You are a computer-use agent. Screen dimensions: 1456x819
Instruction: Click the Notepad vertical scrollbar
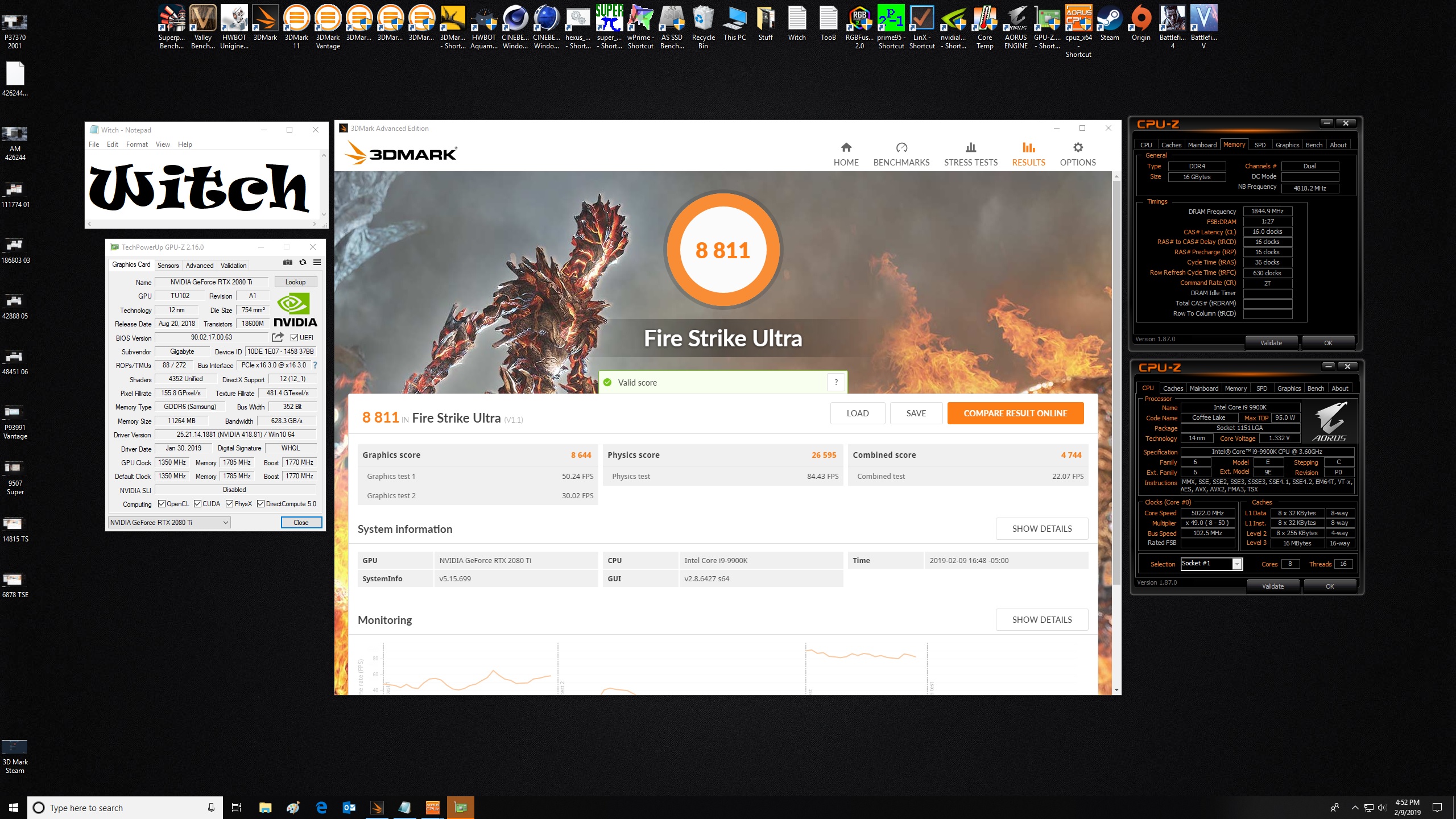tap(324, 185)
